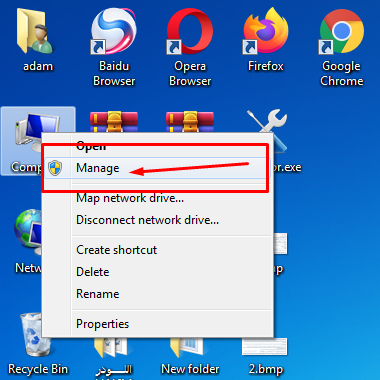Click the '2.bmp' file name label
Viewport: 380px width, 380px height.
pos(266,369)
